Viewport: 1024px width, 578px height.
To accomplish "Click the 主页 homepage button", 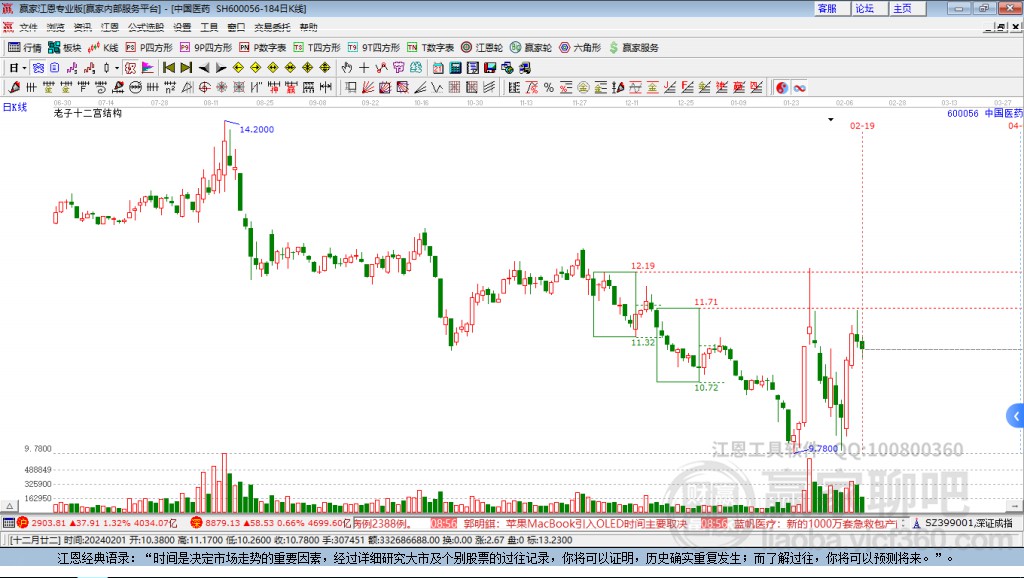I will click(907, 8).
